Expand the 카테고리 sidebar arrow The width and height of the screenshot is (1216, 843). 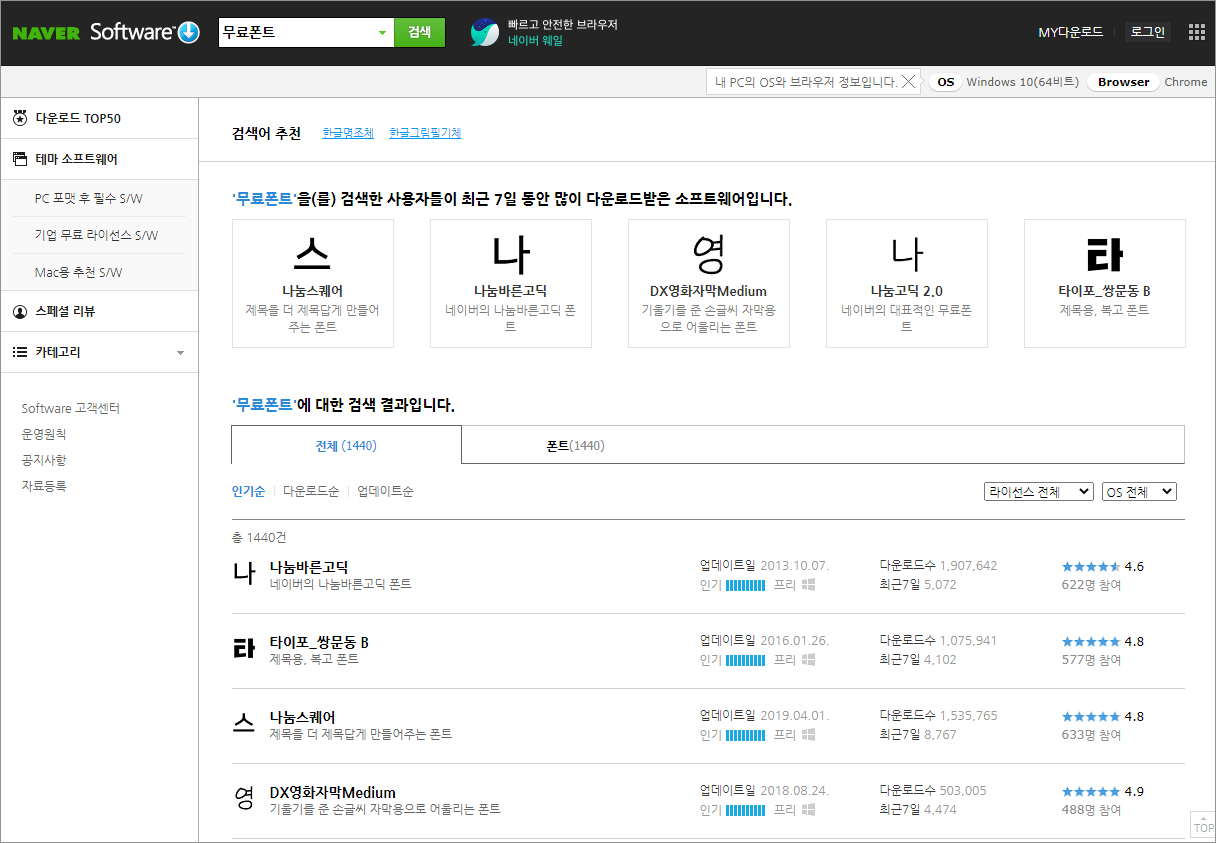(x=180, y=353)
